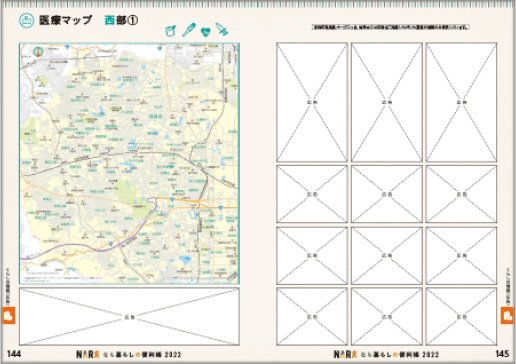Click the medical map pin icon beside 医療マップ

27,21
